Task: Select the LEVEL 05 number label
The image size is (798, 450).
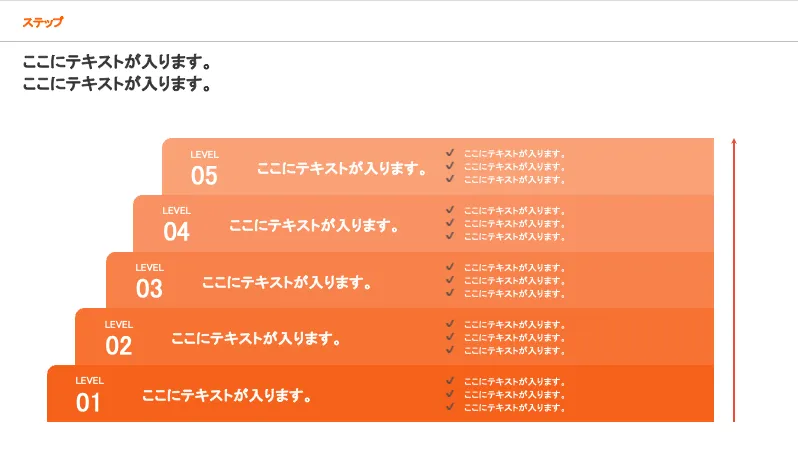Action: 204,176
